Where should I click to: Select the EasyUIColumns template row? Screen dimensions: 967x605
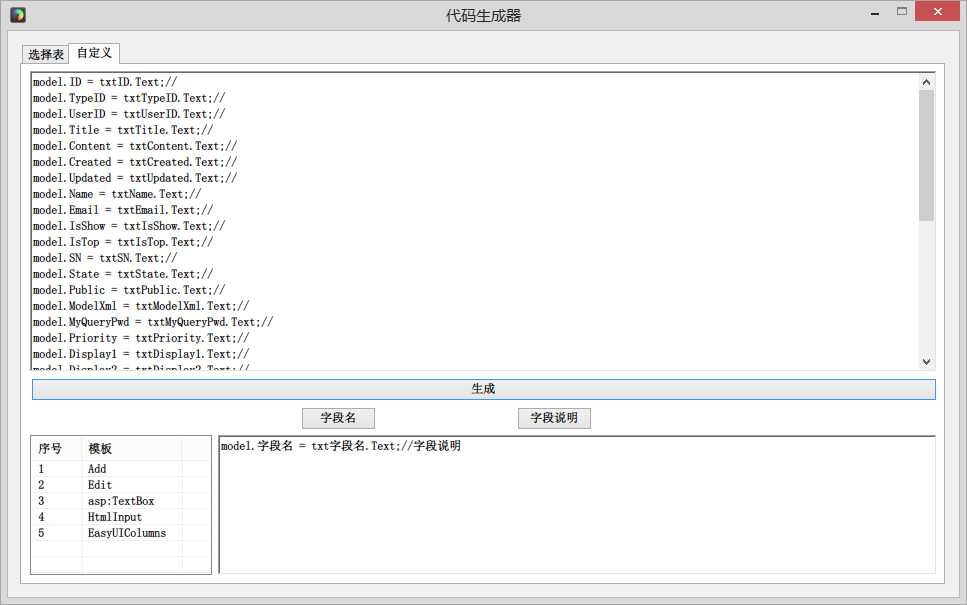[x=121, y=533]
